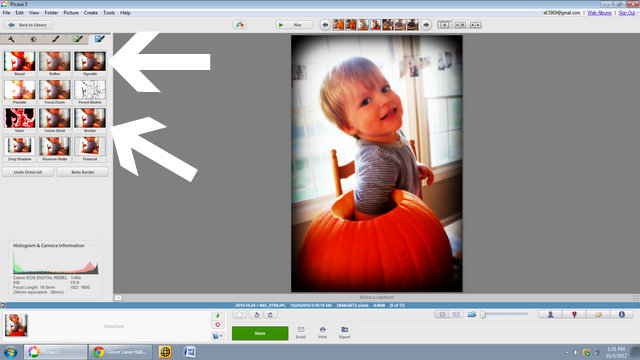640x360 pixels.
Task: Click the Picnik edit icon in toolbar
Action: (240, 25)
